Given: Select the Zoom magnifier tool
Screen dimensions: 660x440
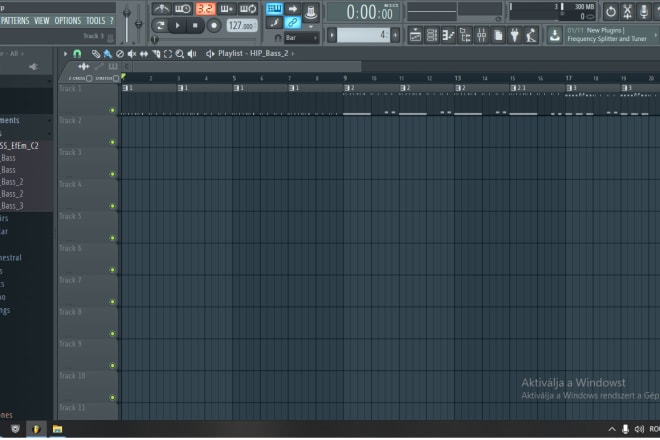Looking at the screenshot, I should (x=180, y=54).
